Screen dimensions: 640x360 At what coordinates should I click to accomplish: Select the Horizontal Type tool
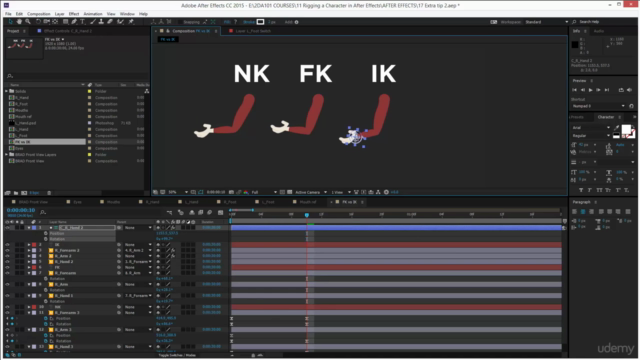point(83,22)
